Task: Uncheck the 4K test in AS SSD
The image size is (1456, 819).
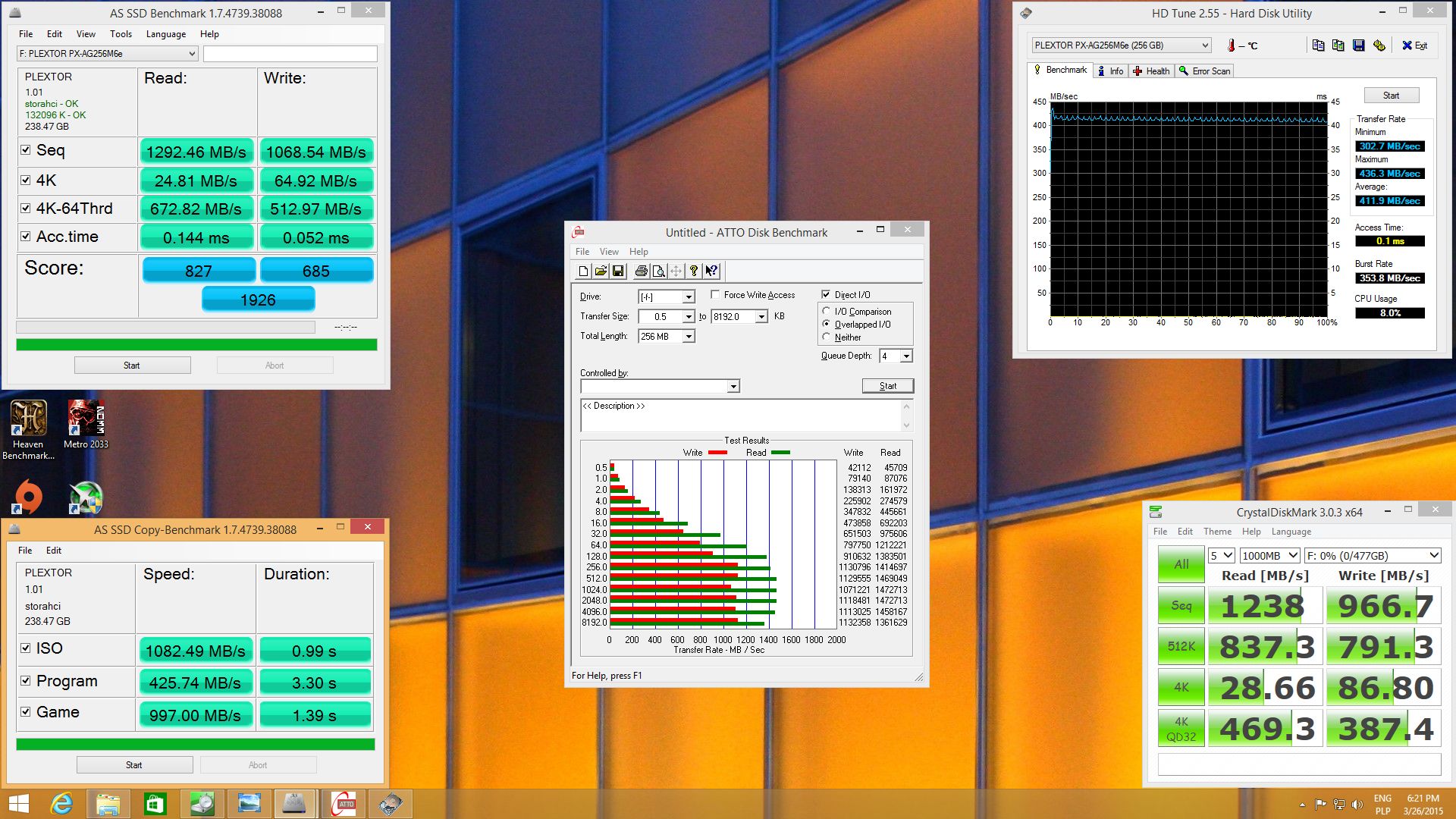Action: [x=25, y=180]
